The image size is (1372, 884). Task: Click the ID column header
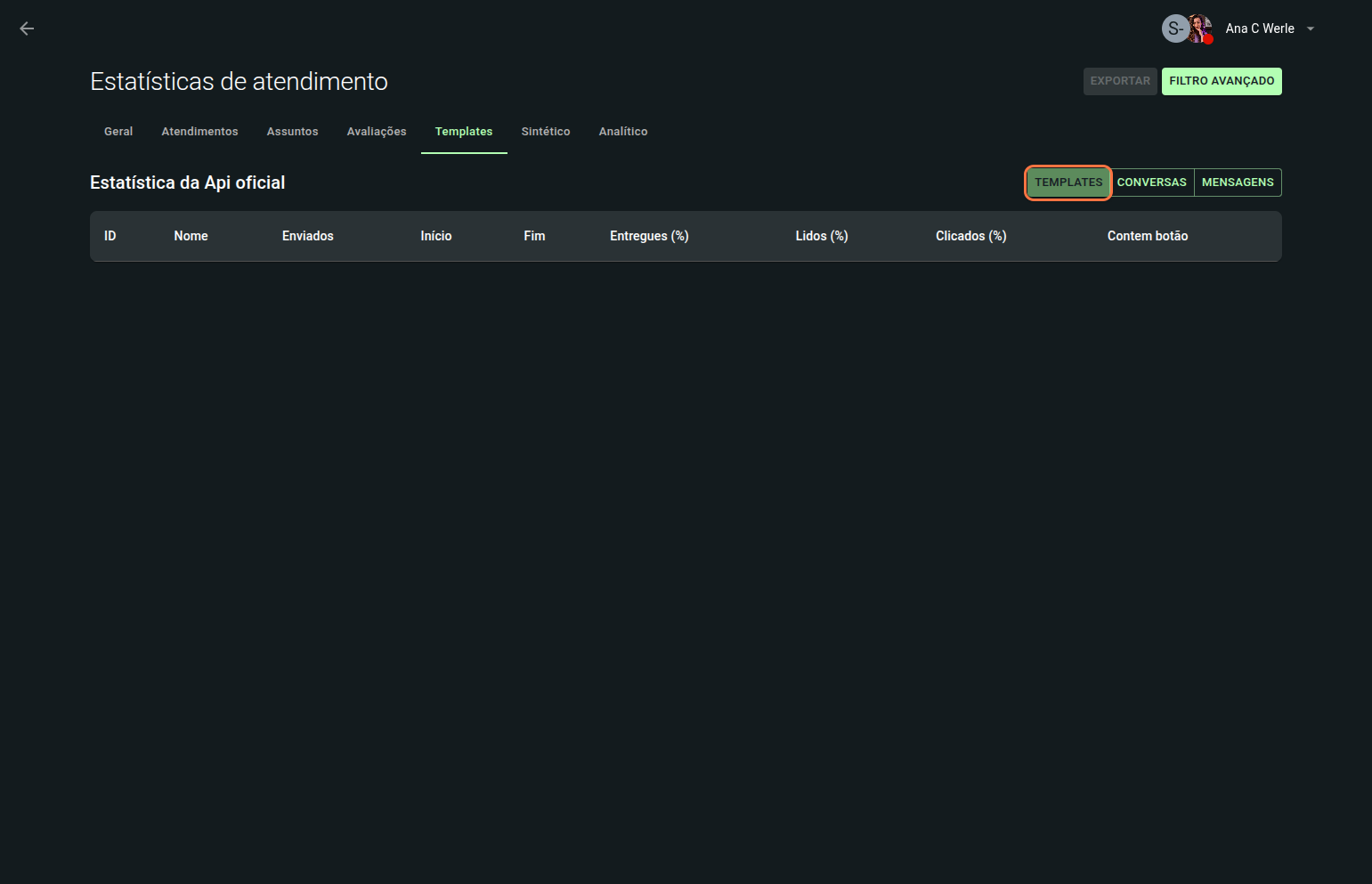110,236
